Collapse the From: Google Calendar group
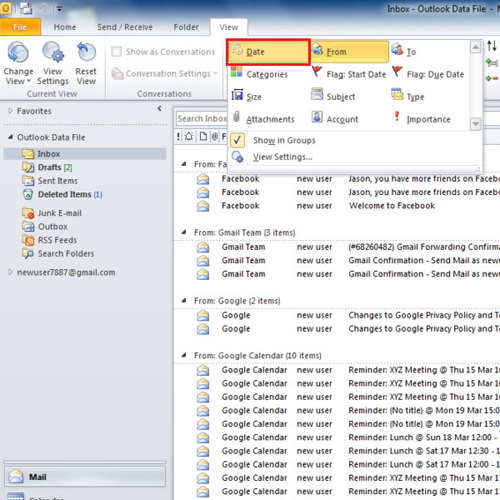This screenshot has width=500, height=500. [184, 355]
